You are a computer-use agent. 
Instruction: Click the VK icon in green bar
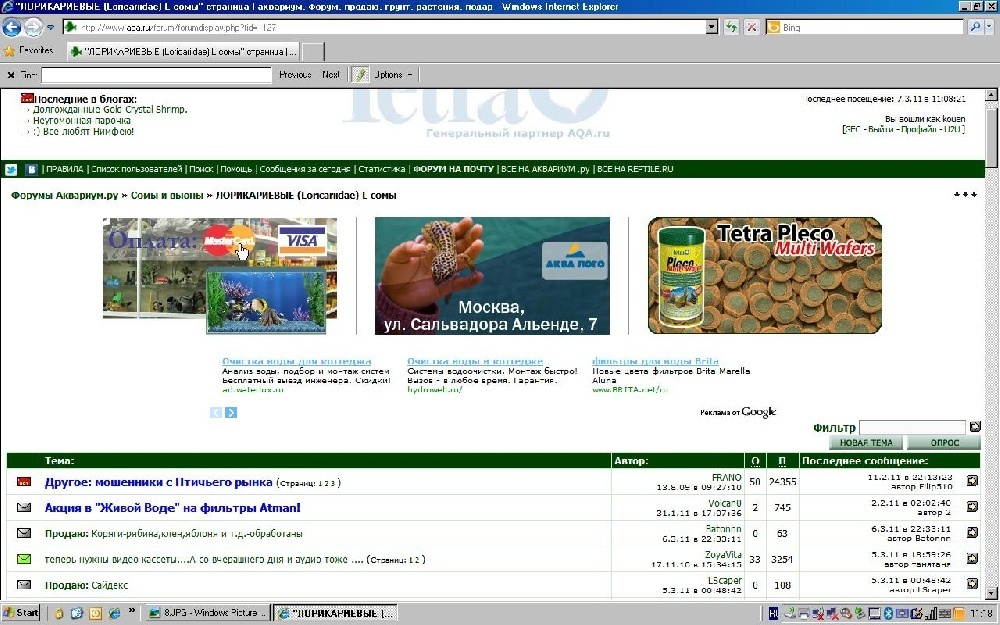[31, 169]
